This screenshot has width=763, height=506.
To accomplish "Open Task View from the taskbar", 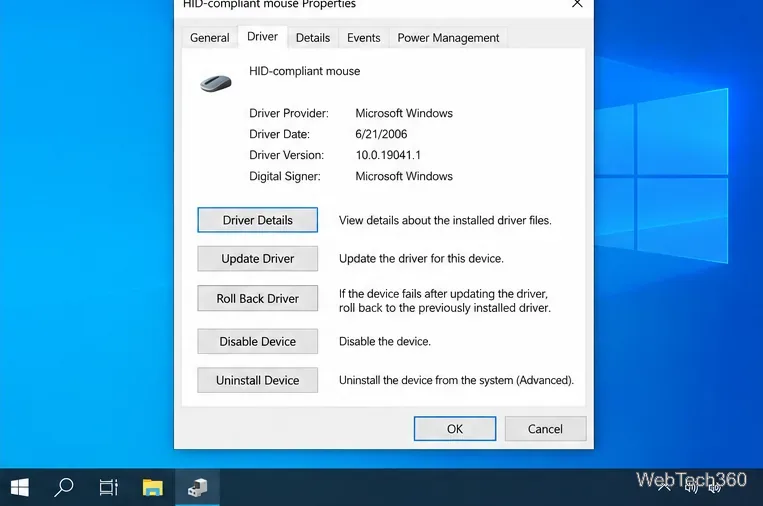I will pos(109,487).
